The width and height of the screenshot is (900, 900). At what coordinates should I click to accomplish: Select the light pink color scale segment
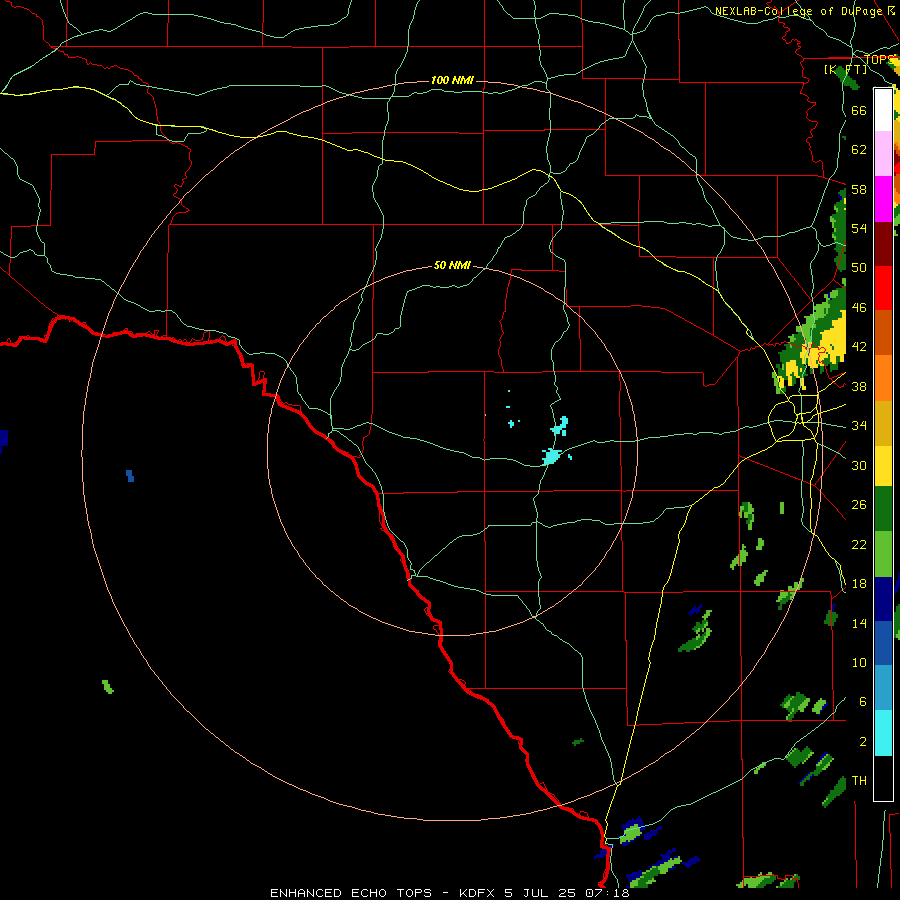pyautogui.click(x=883, y=153)
